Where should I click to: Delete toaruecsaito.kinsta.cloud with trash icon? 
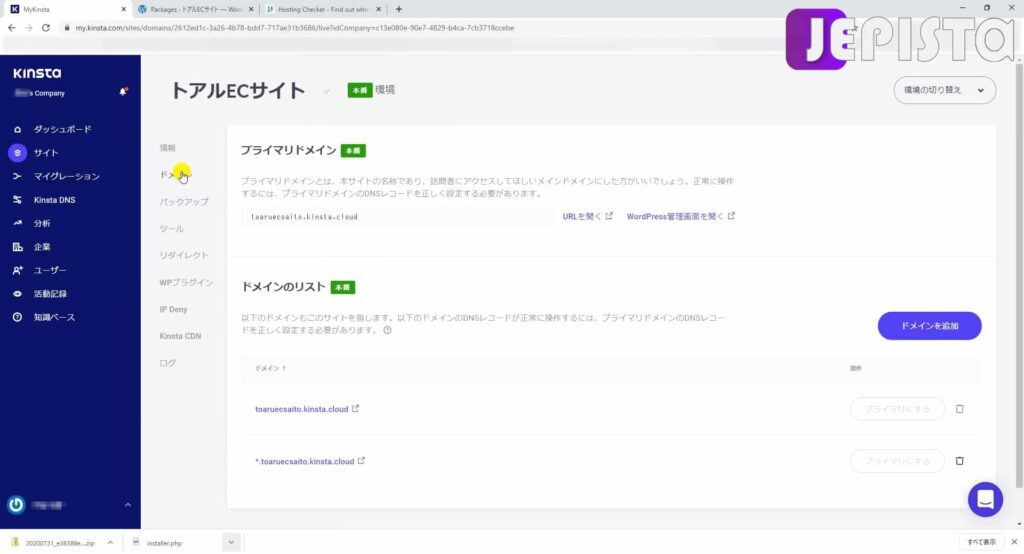coord(959,409)
